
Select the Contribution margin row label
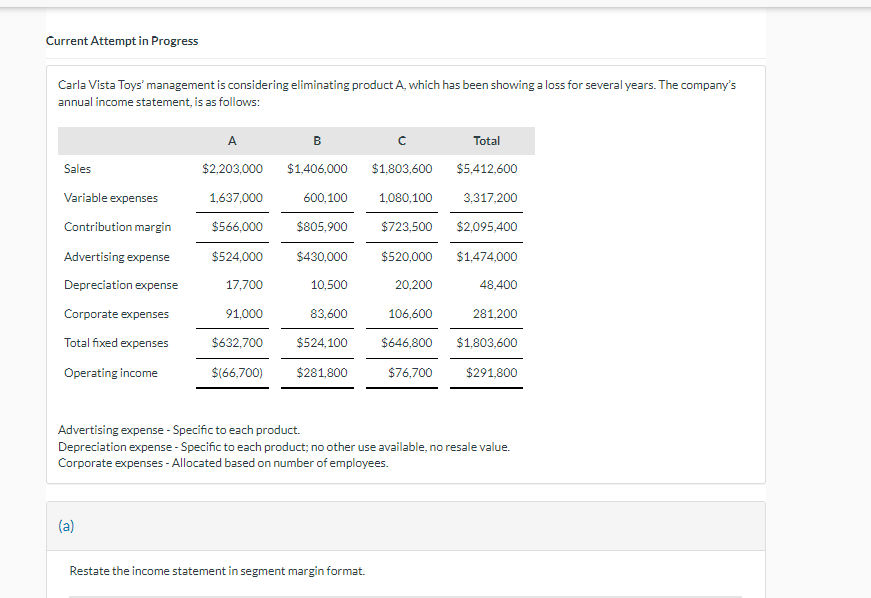tap(117, 227)
